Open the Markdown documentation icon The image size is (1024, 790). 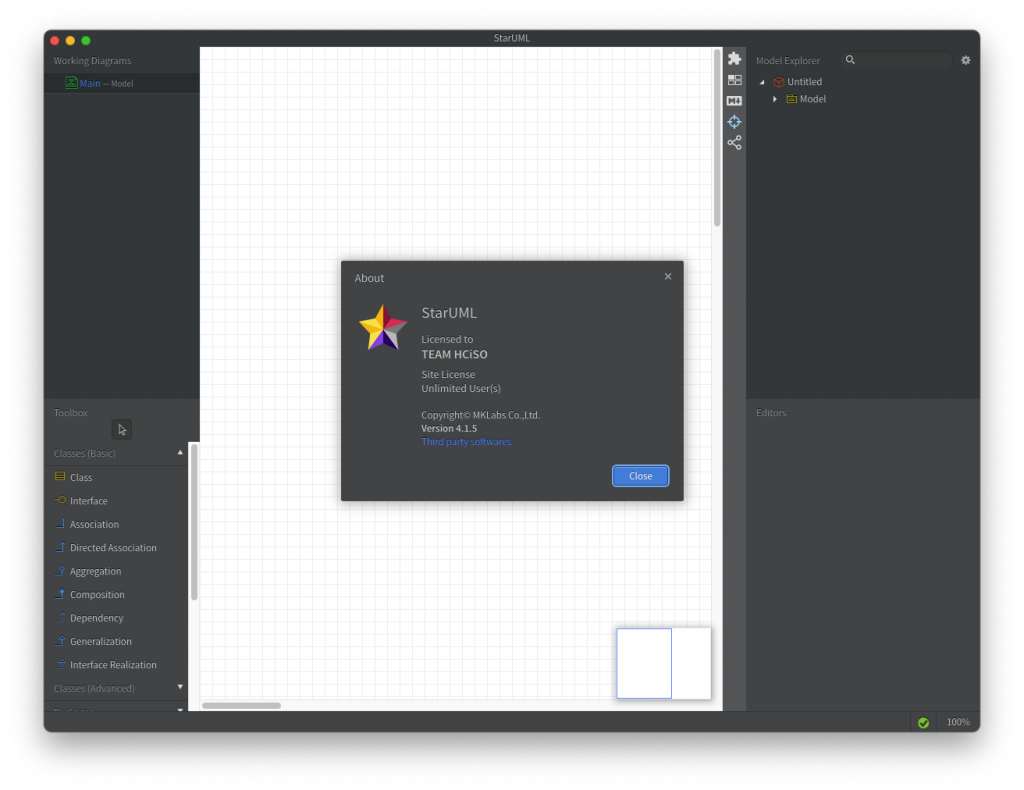pyautogui.click(x=734, y=101)
